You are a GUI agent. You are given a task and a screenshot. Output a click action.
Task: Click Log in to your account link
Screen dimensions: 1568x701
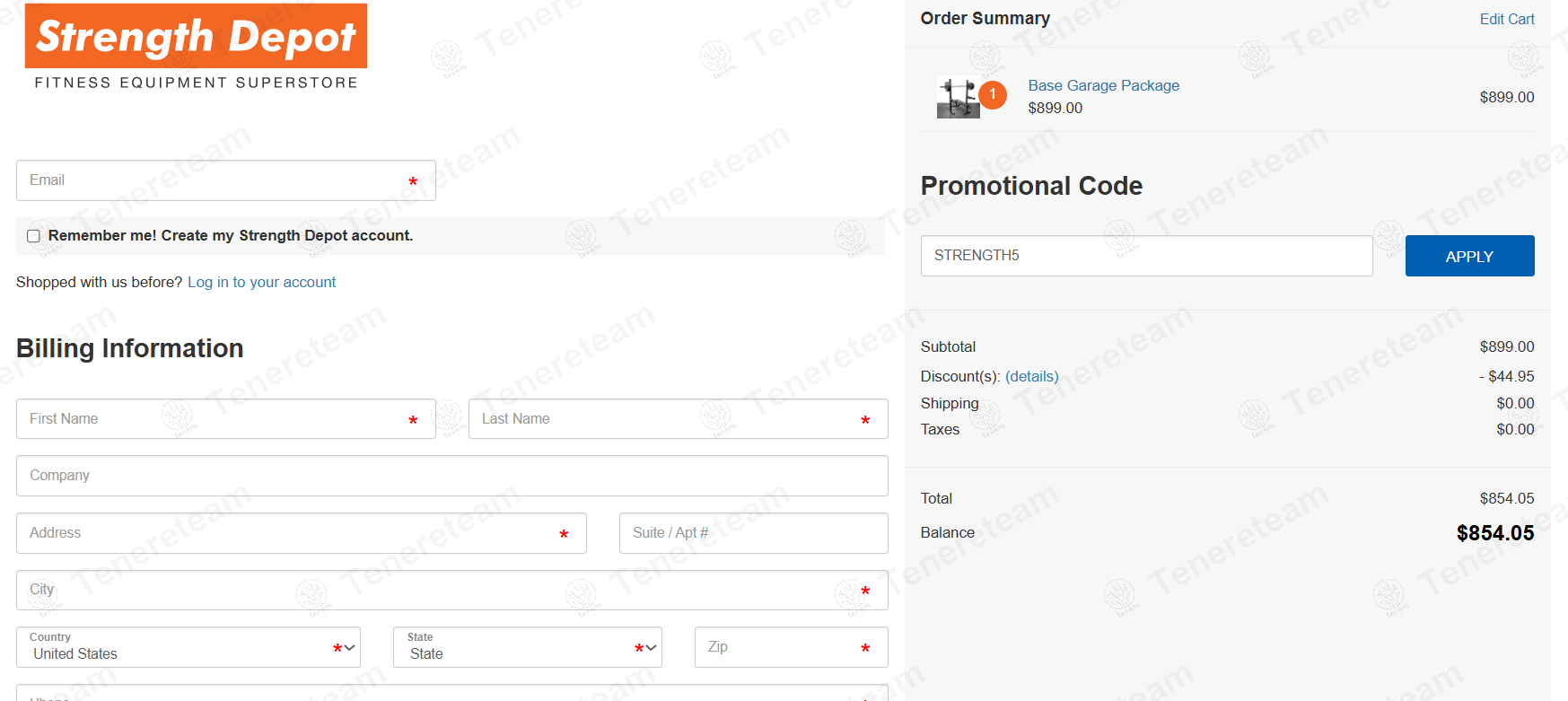[x=261, y=282]
